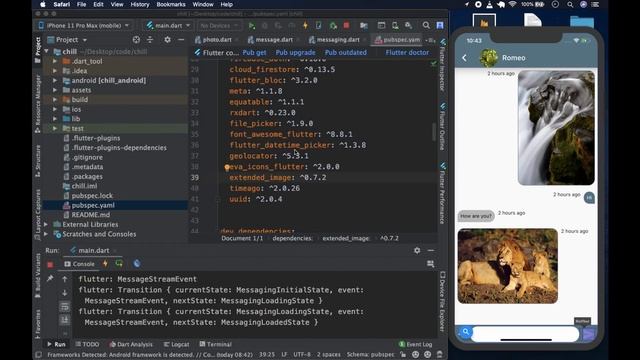This screenshot has height=360, width=640.
Task: Toggle read-only lock icon in status bar
Action: 403,355
